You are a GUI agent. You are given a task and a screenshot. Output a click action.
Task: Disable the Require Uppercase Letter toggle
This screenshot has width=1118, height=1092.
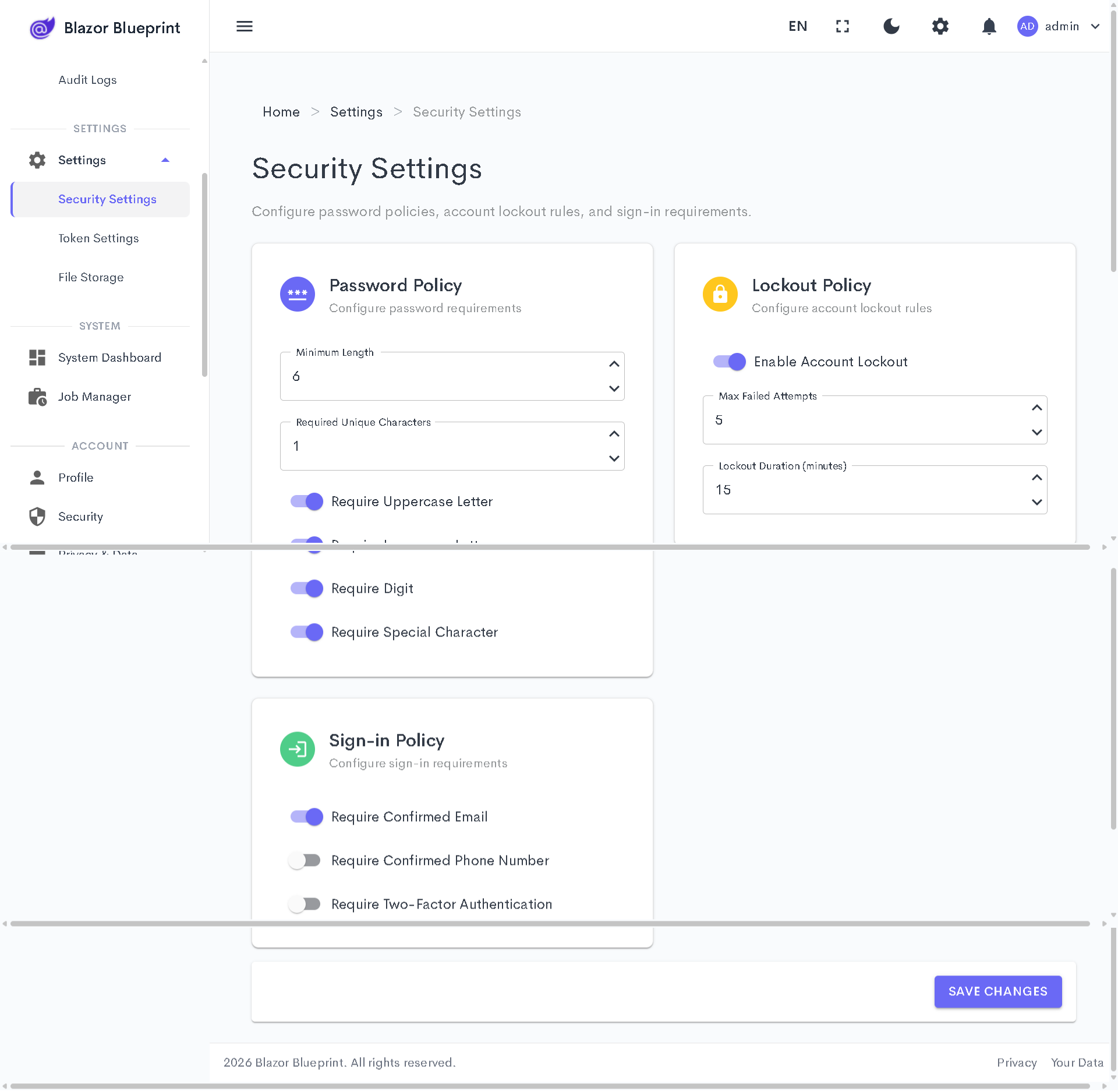(306, 501)
